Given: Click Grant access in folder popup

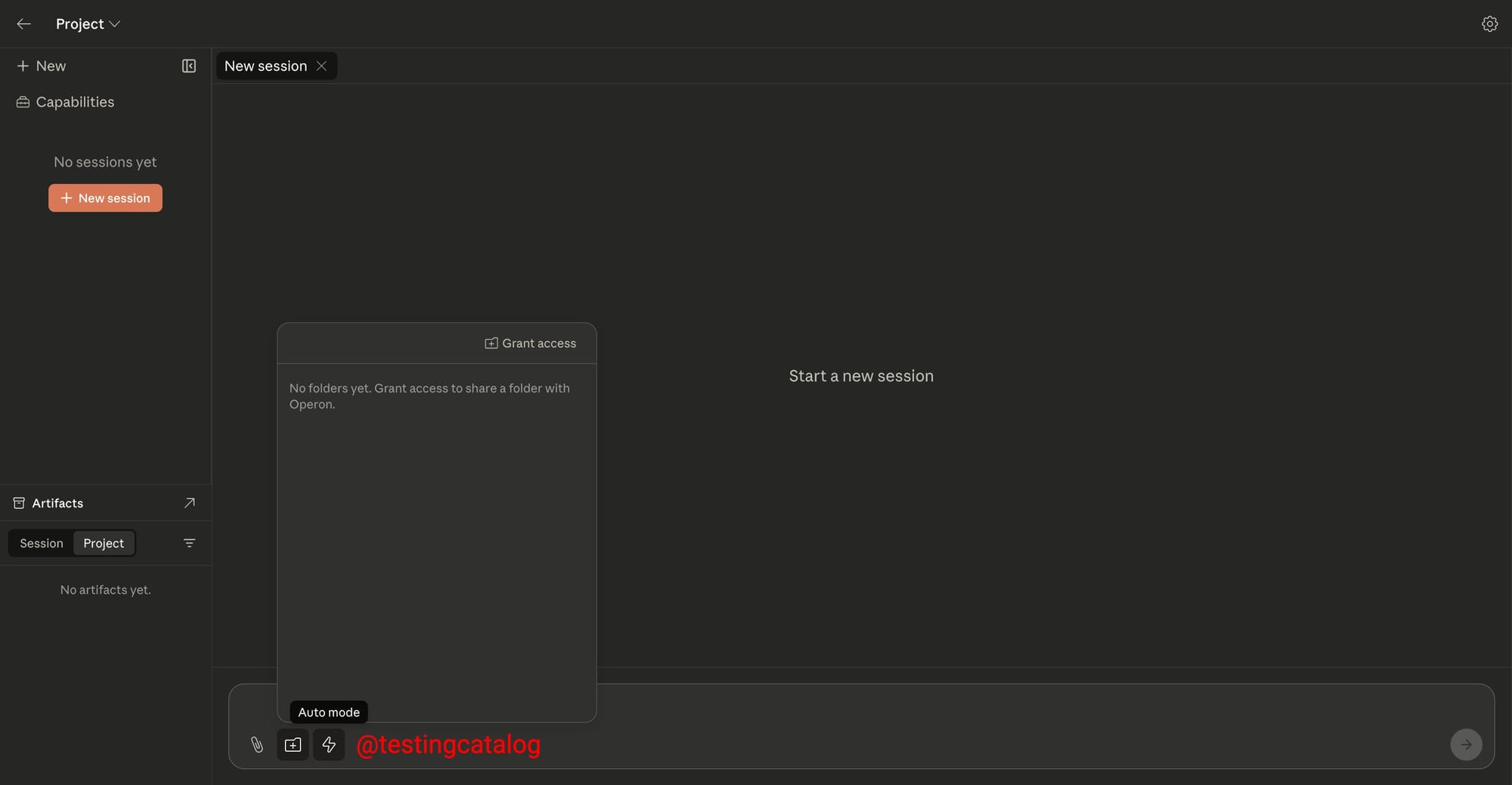Looking at the screenshot, I should (531, 343).
